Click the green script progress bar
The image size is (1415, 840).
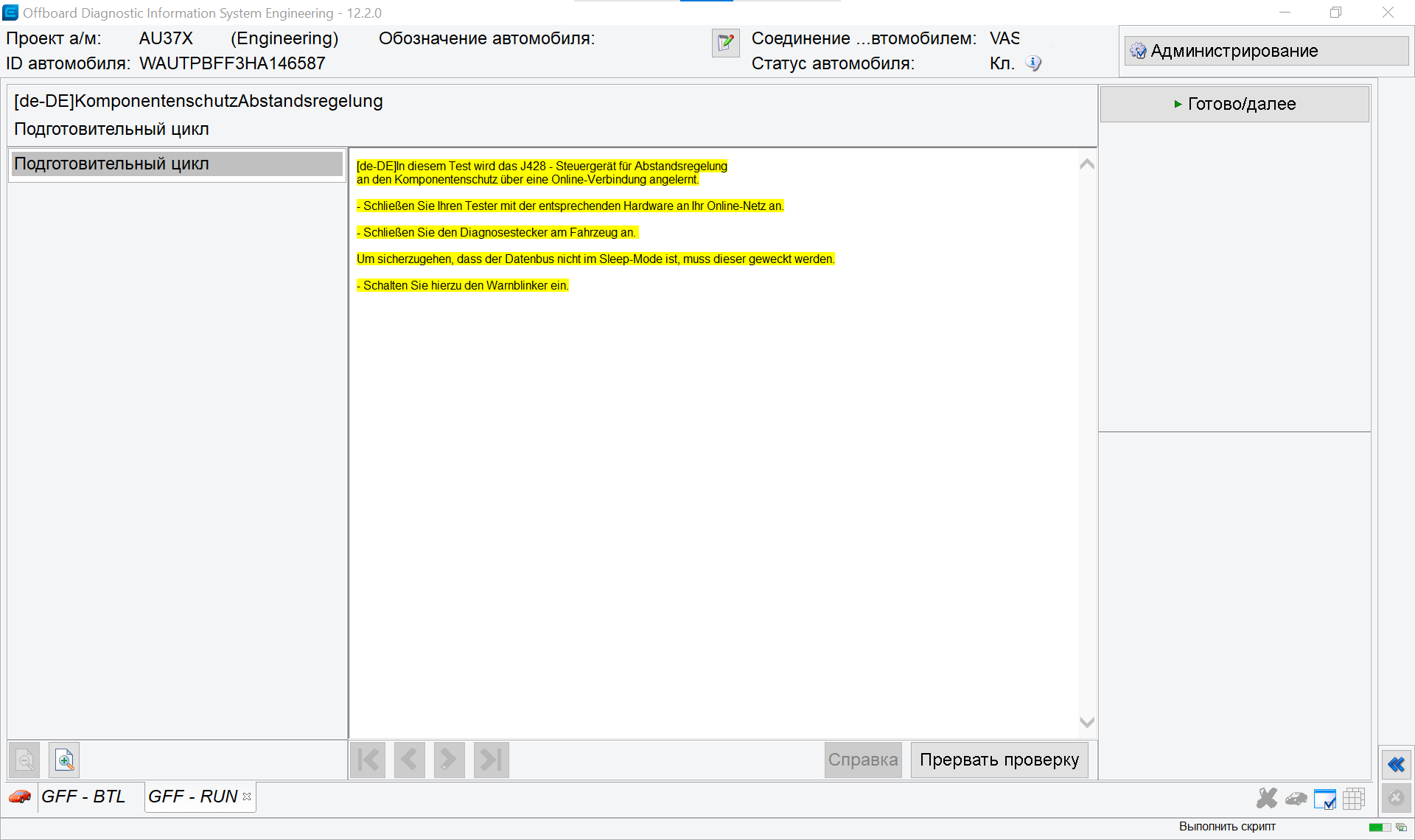(x=1380, y=827)
